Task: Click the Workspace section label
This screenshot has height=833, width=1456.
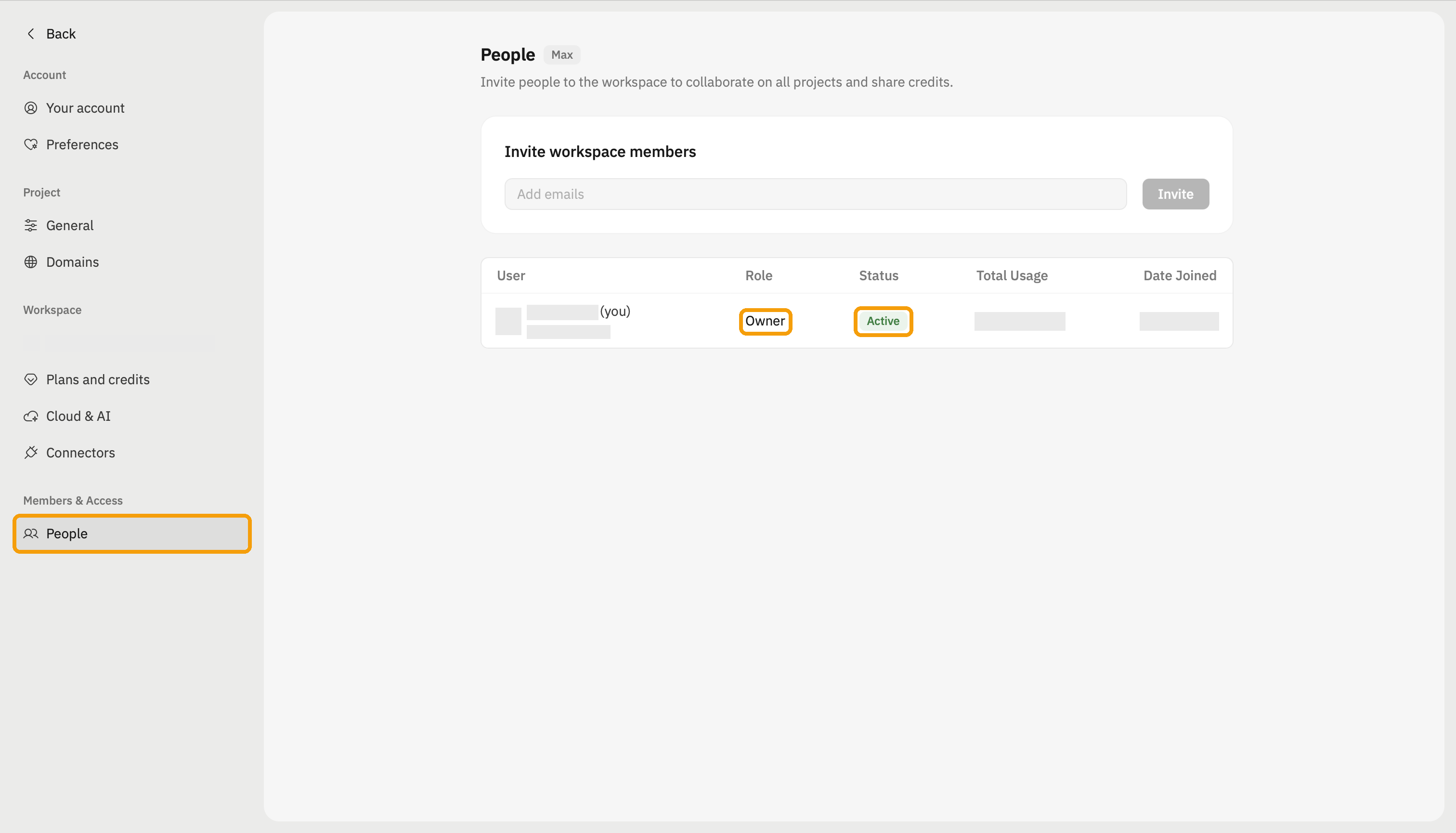Action: 52,310
